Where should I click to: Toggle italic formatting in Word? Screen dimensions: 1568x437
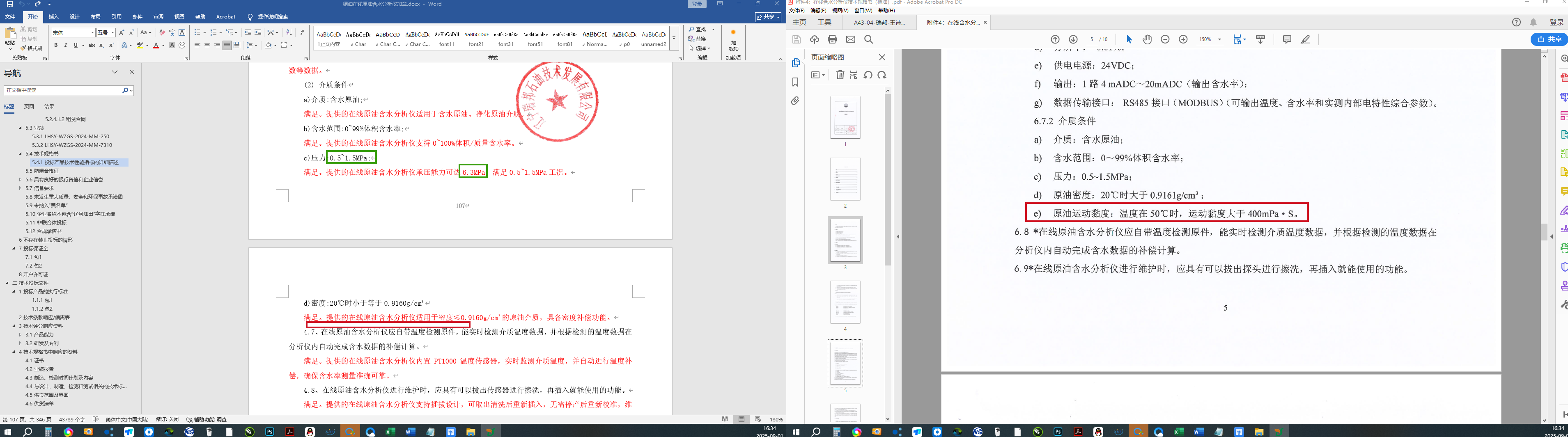[x=66, y=45]
